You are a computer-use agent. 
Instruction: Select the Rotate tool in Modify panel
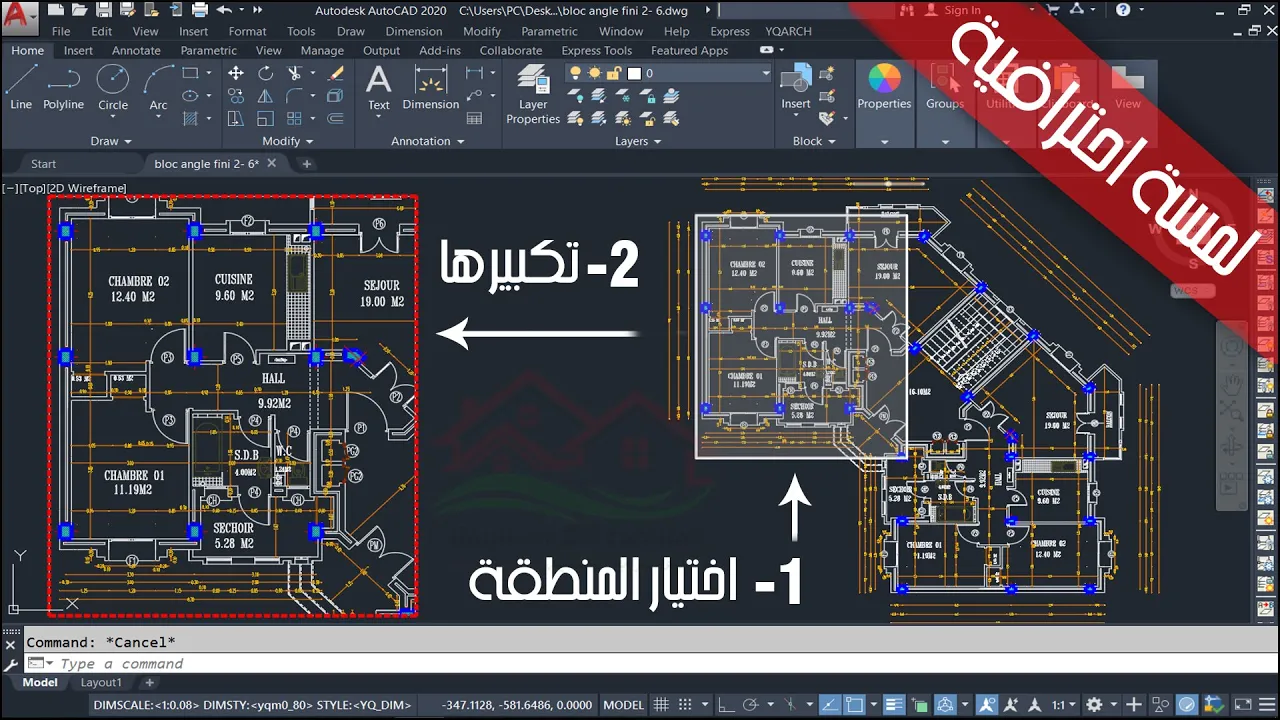coord(265,73)
